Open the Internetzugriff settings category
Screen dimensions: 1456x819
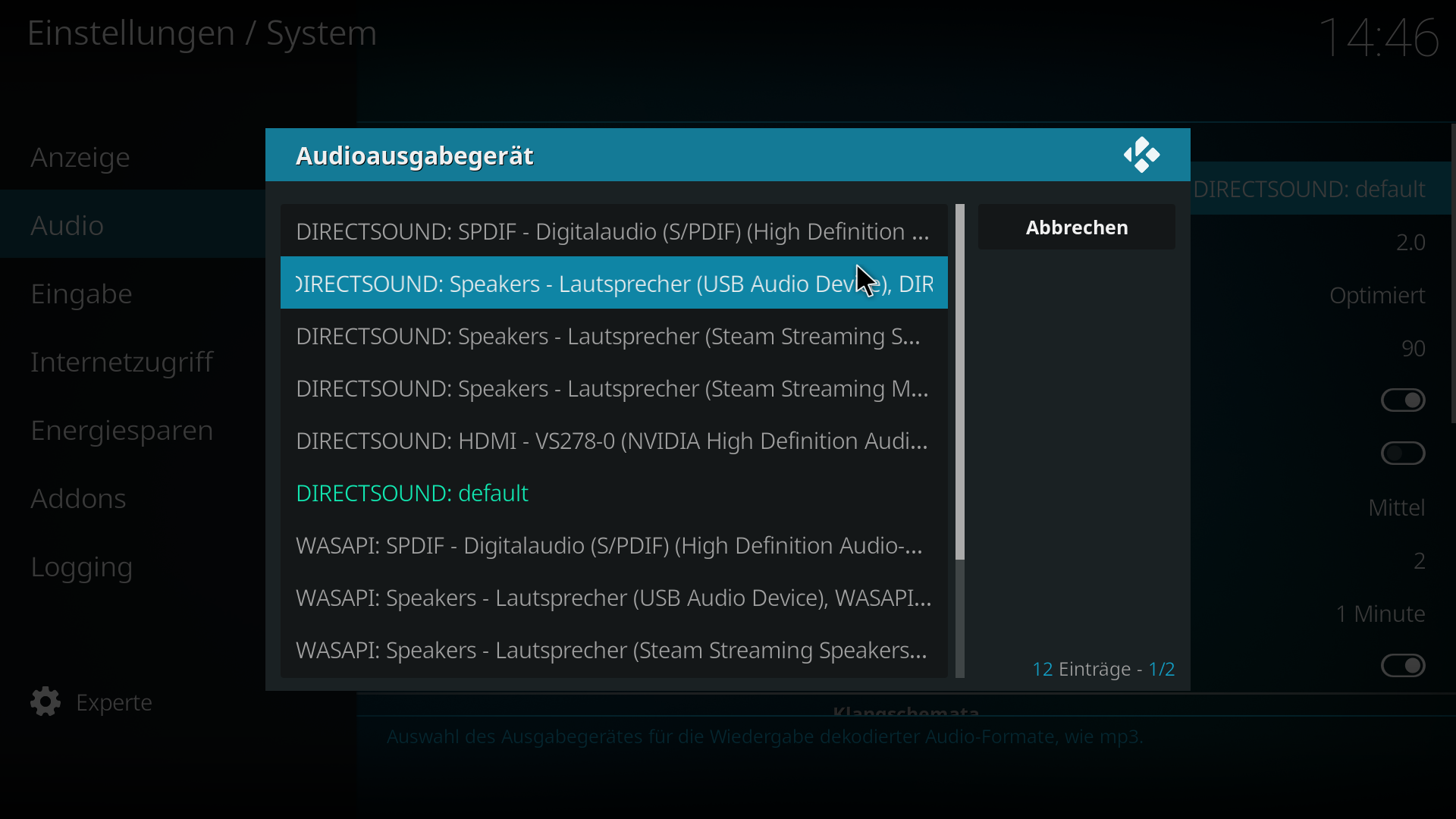[x=133, y=361]
